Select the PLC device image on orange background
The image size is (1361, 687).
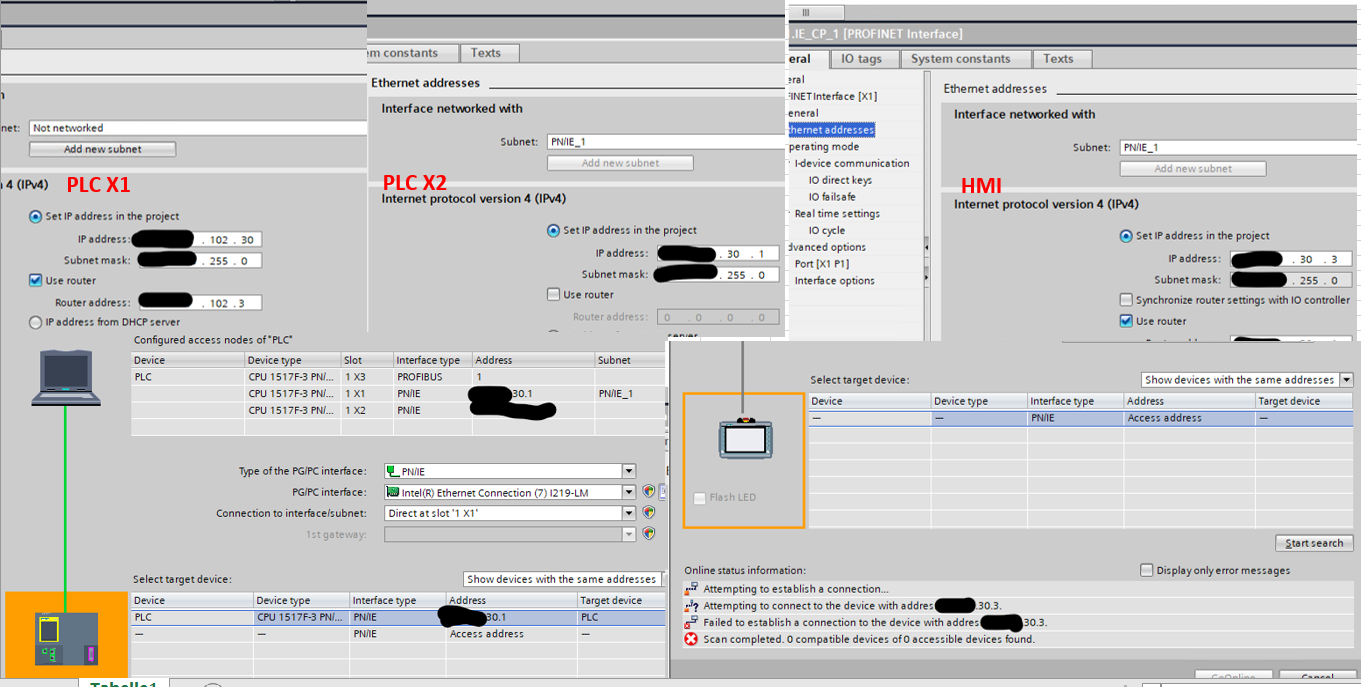point(67,638)
